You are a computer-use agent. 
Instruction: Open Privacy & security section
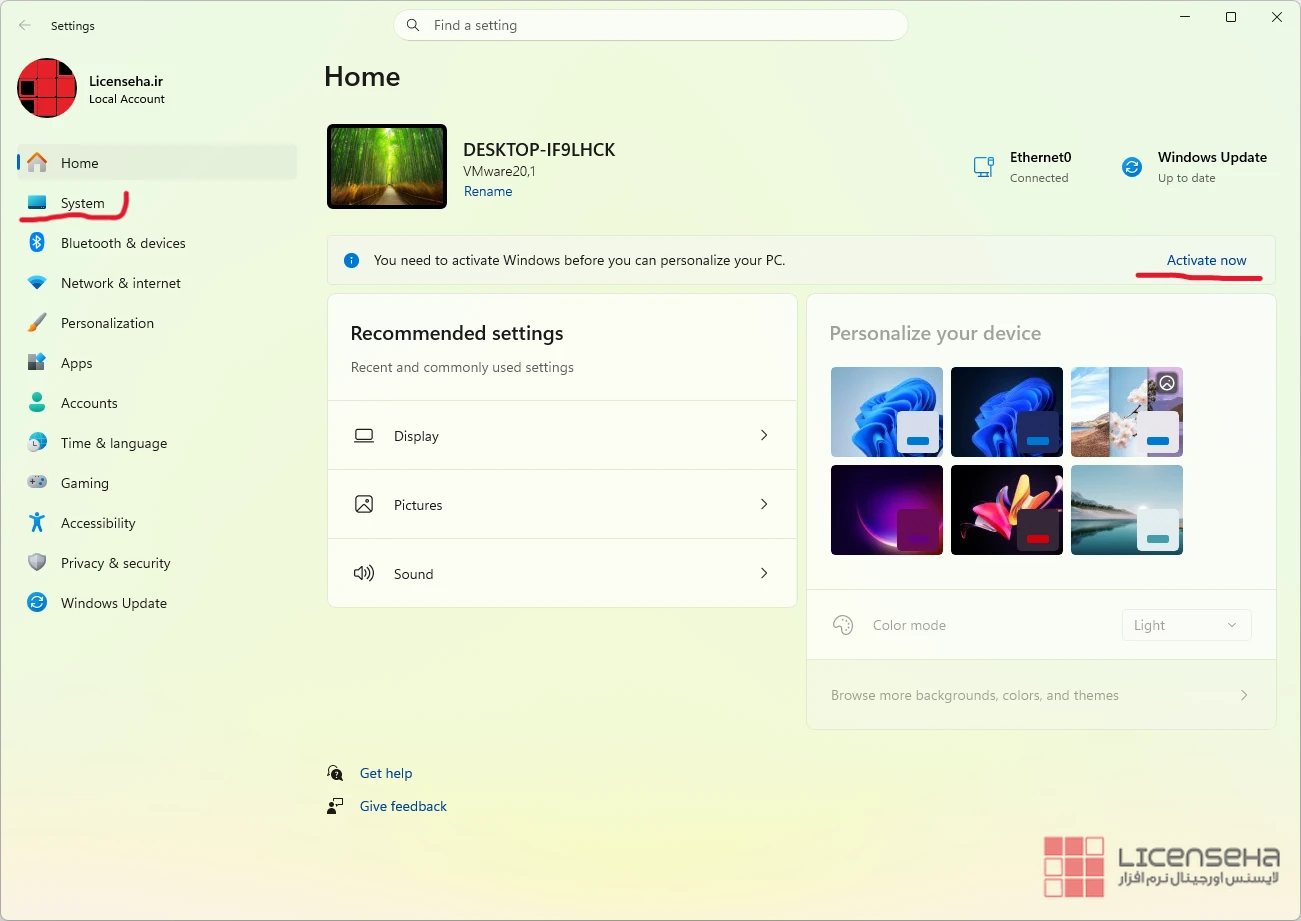[x=157, y=563]
